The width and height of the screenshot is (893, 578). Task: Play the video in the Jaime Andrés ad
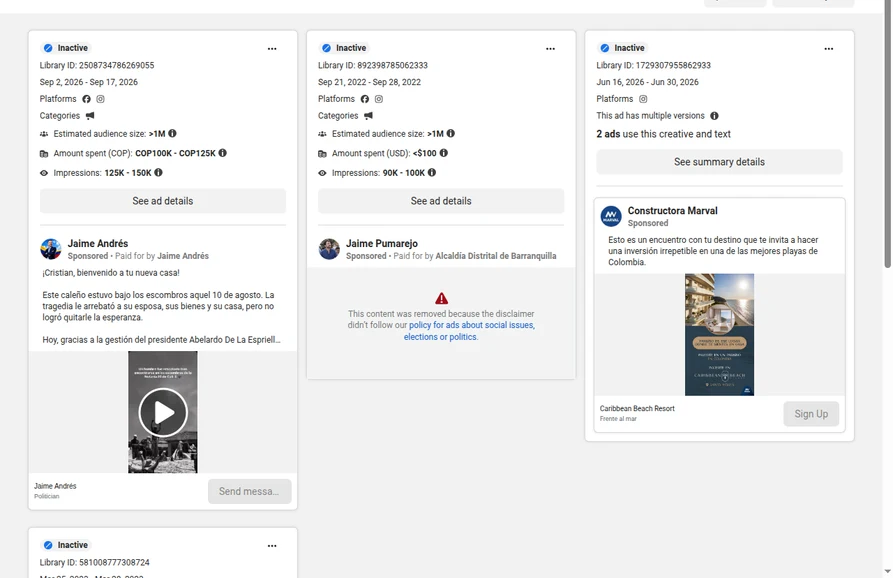click(x=163, y=412)
